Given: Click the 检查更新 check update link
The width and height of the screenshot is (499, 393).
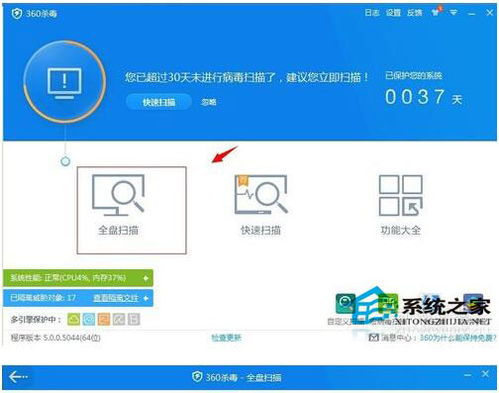Looking at the screenshot, I should [x=226, y=338].
